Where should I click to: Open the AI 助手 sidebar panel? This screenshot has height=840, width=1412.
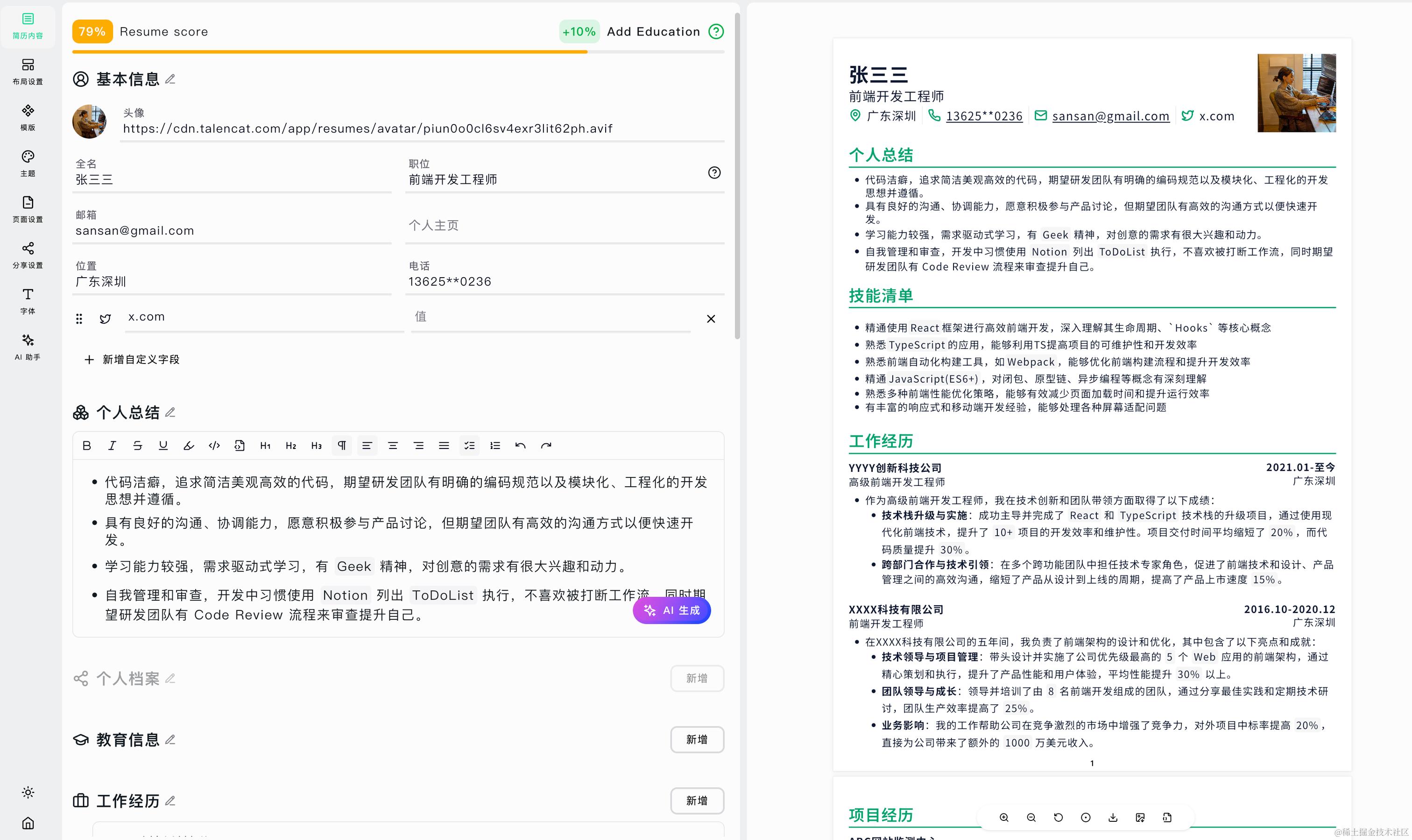28,346
